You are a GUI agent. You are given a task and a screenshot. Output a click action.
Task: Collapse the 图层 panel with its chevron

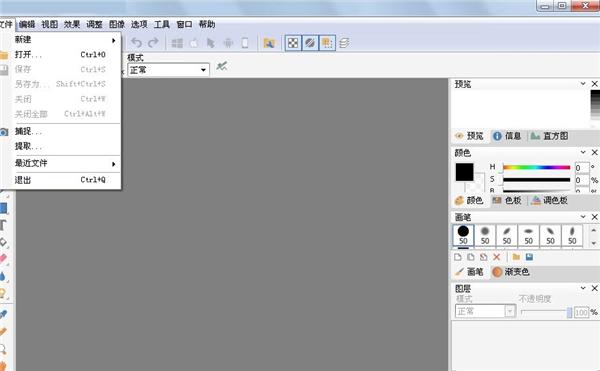pos(583,288)
